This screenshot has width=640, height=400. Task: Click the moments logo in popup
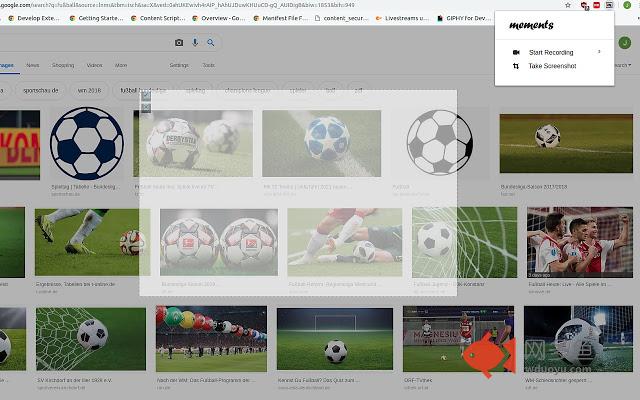pyautogui.click(x=531, y=25)
